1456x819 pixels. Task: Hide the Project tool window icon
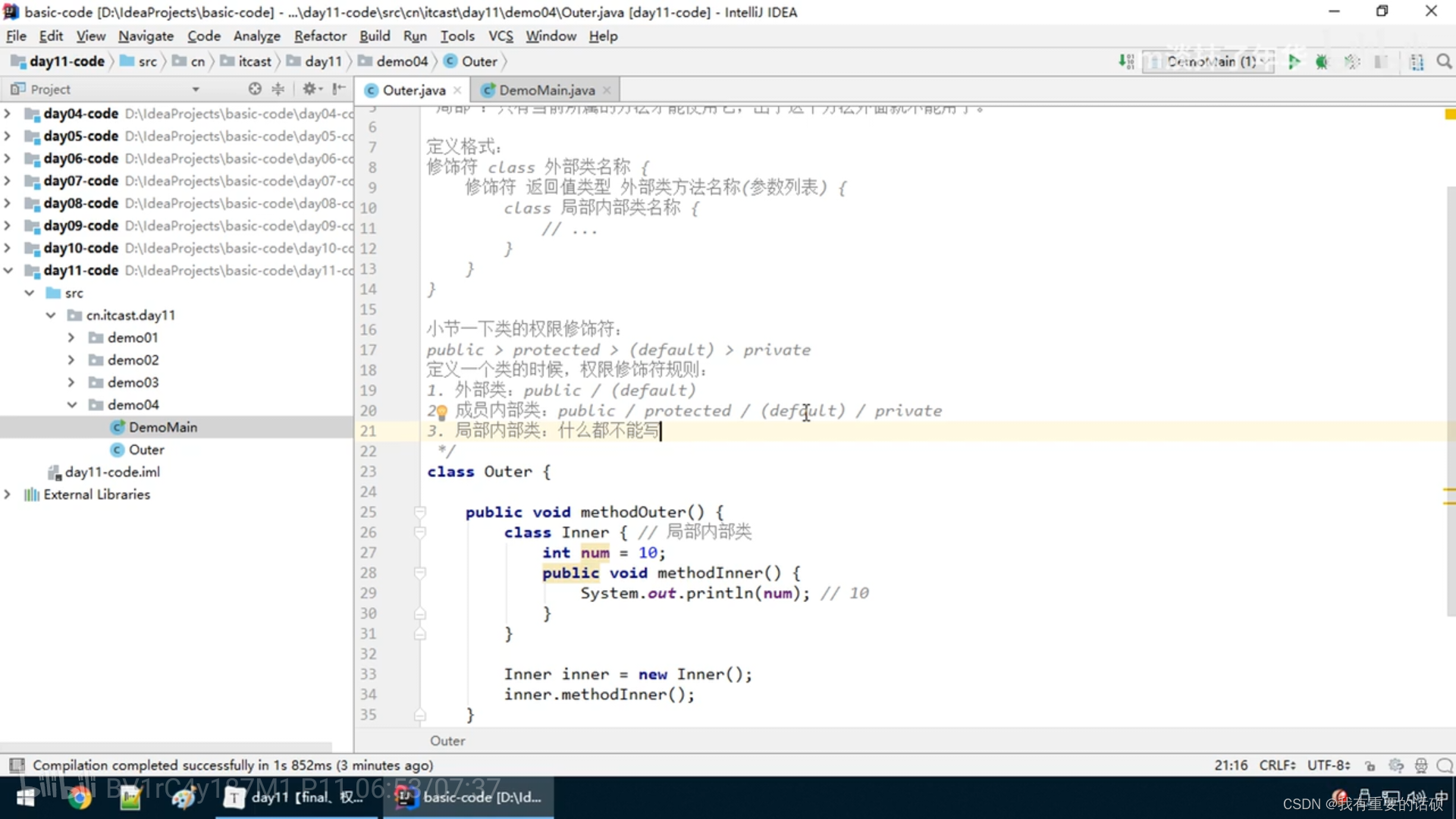[x=339, y=89]
